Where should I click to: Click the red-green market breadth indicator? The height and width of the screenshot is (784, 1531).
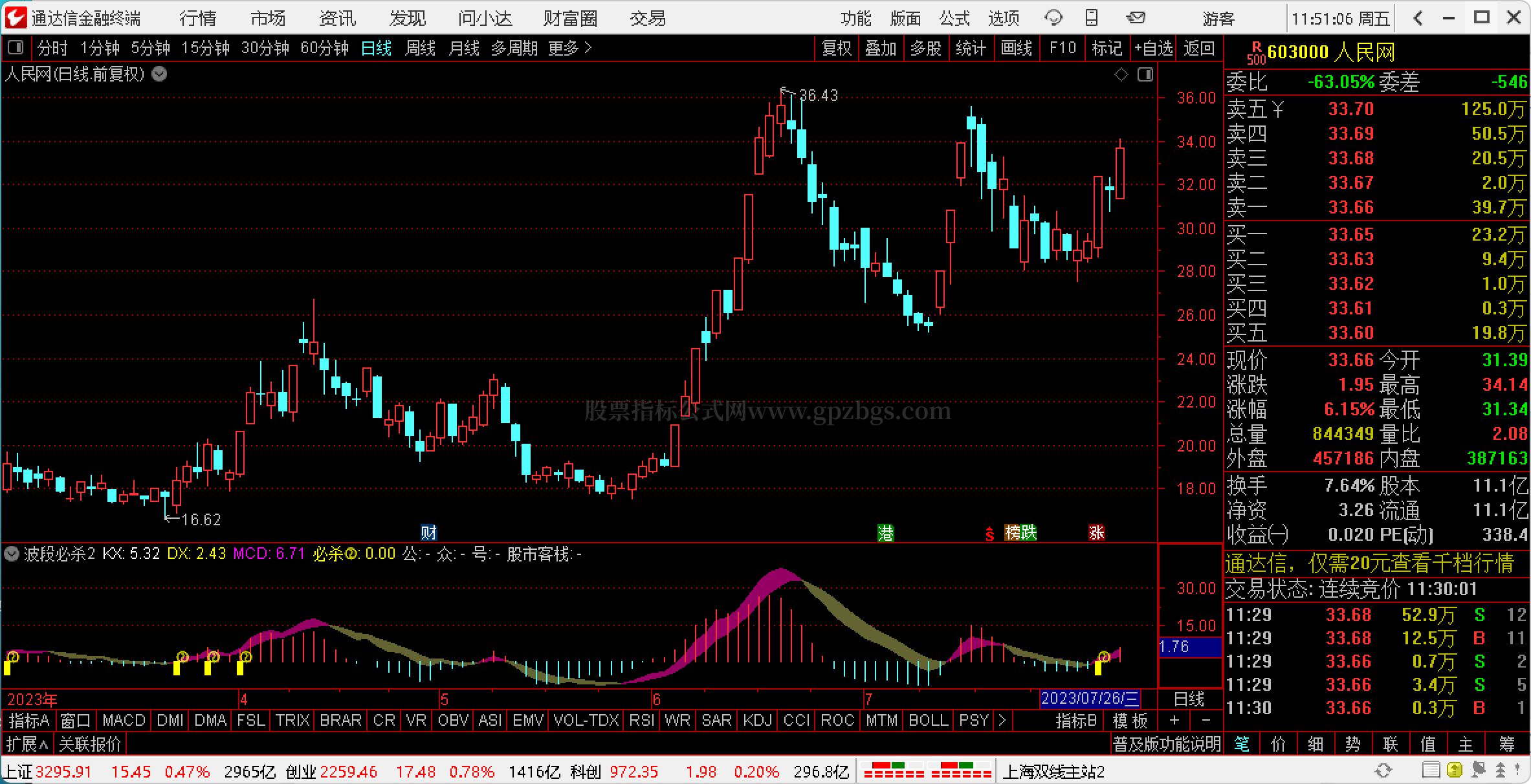coord(927,770)
